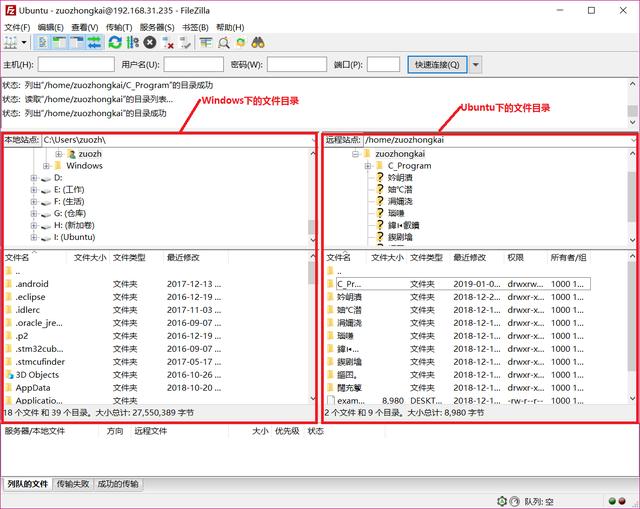Expand the D: drive node
The width and height of the screenshot is (640, 509).
[x=34, y=178]
